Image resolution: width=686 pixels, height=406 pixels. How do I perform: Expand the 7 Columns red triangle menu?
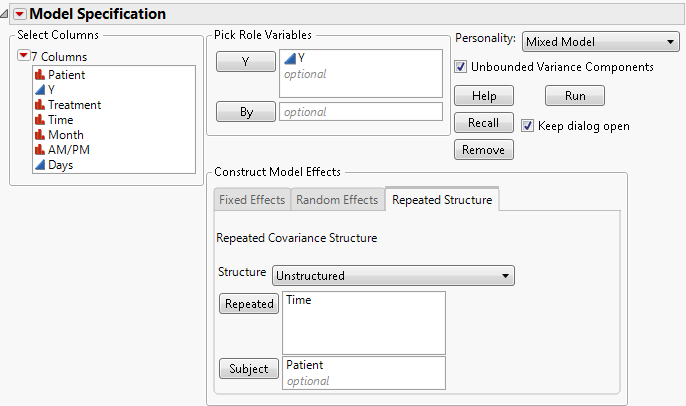24,56
